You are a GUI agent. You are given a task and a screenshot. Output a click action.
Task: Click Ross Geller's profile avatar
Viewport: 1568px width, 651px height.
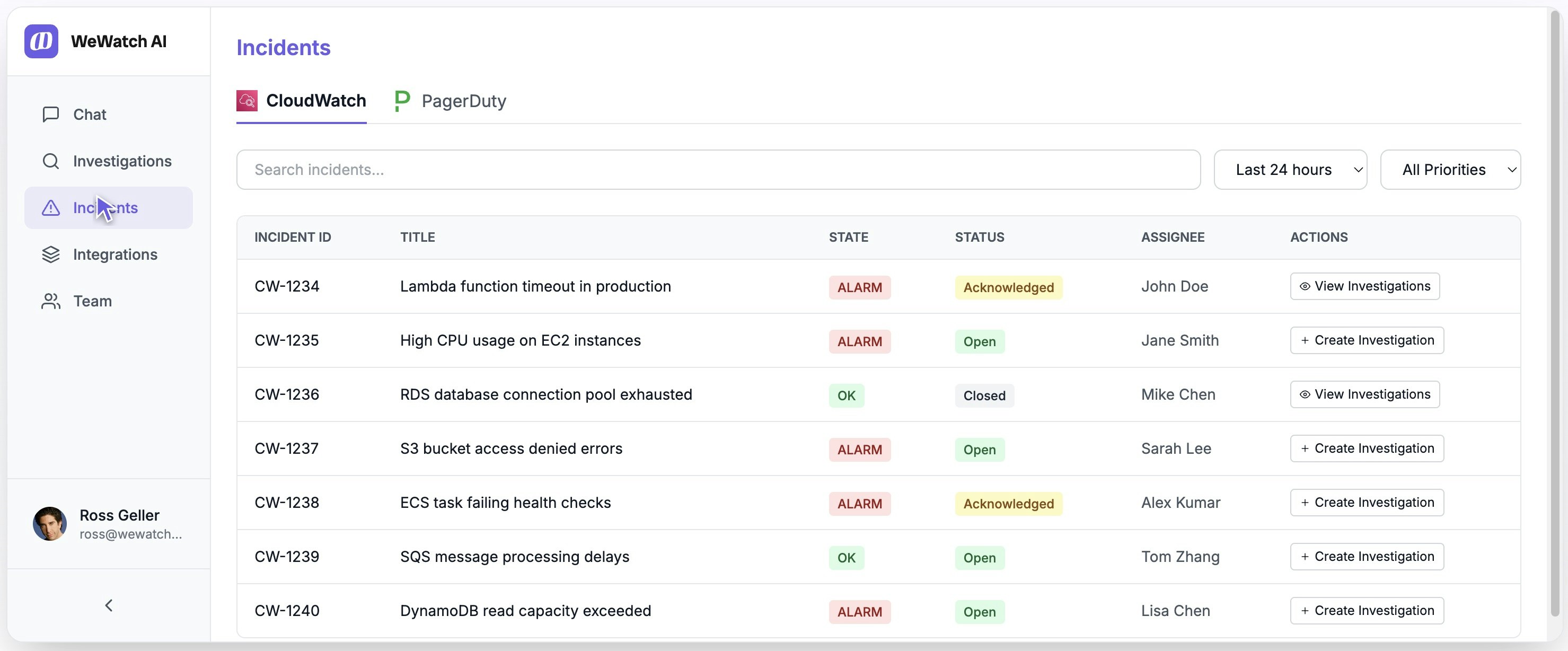click(50, 524)
